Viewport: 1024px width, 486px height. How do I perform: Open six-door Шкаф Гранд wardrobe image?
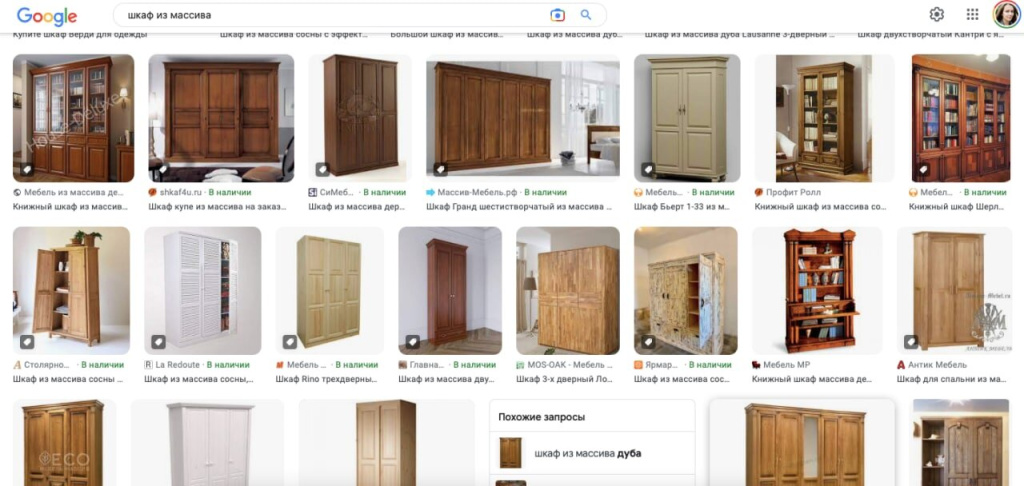[522, 118]
